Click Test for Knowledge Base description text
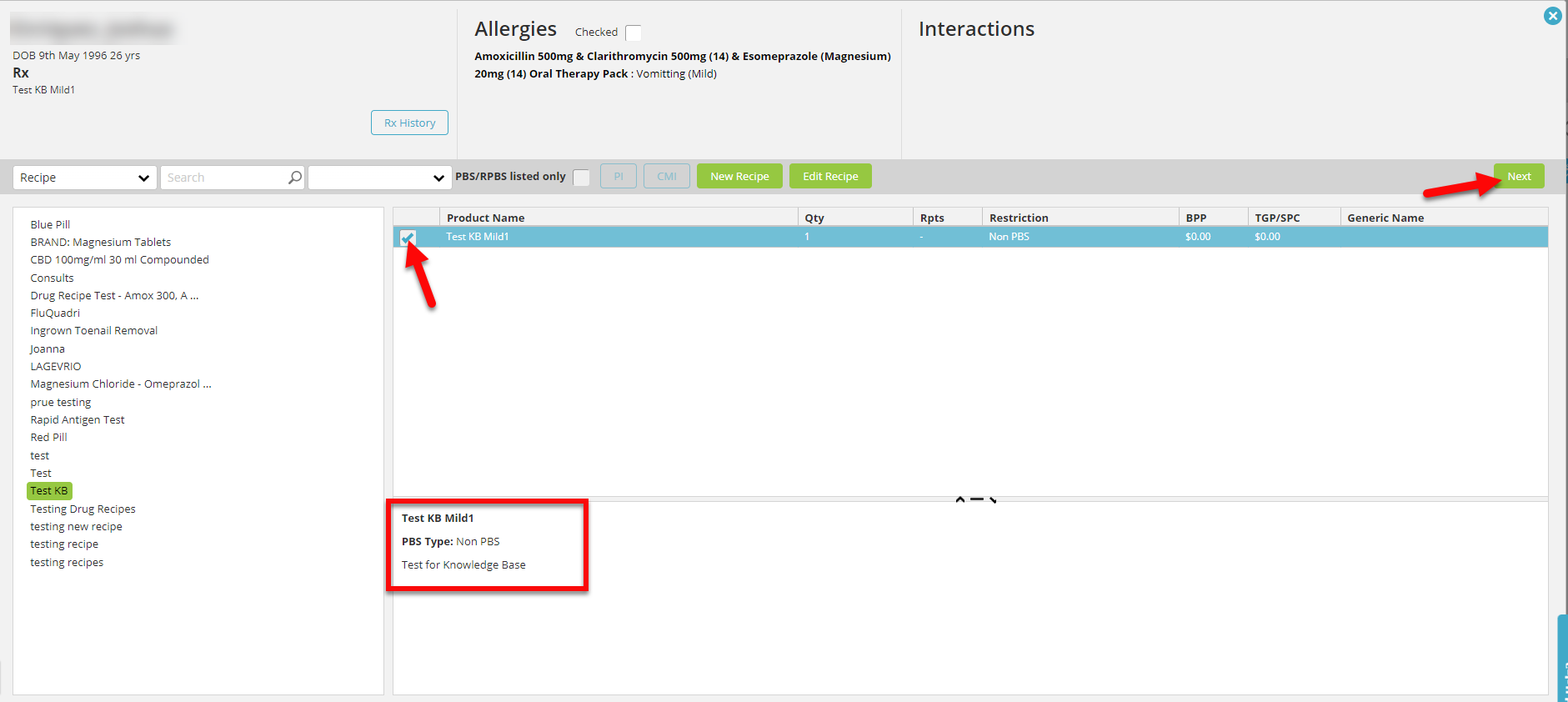This screenshot has width=1568, height=702. tap(463, 564)
